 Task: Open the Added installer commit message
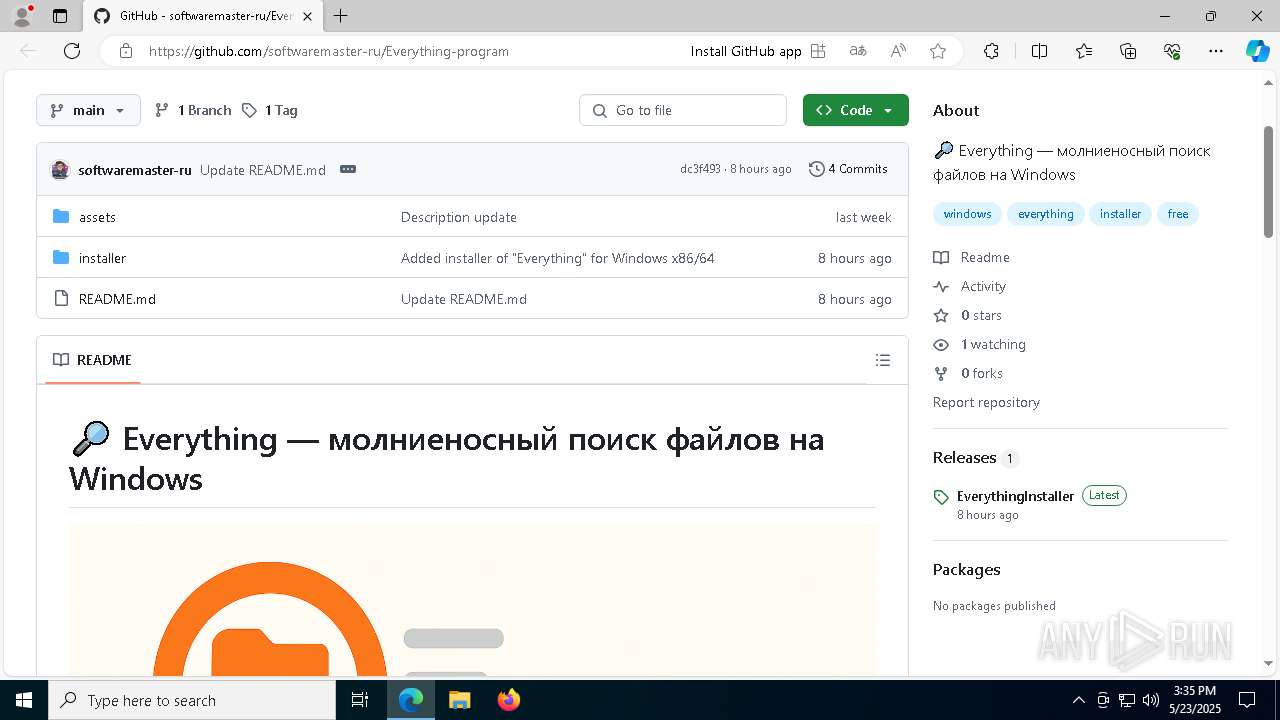tap(558, 258)
